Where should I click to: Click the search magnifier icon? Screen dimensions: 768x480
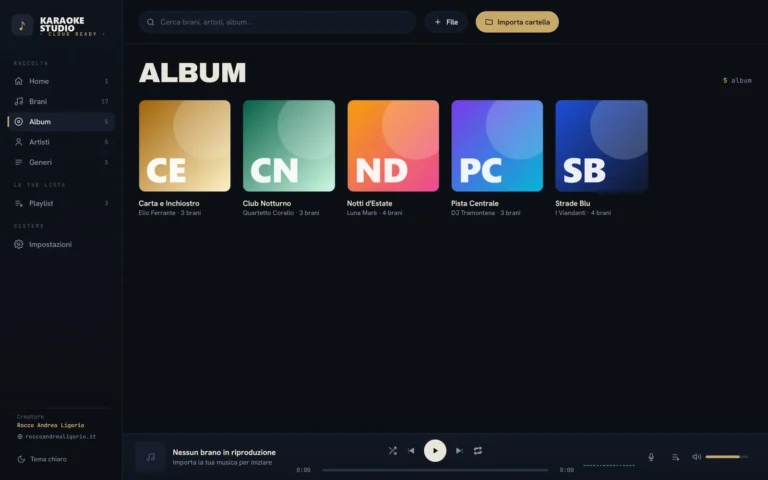(x=151, y=22)
